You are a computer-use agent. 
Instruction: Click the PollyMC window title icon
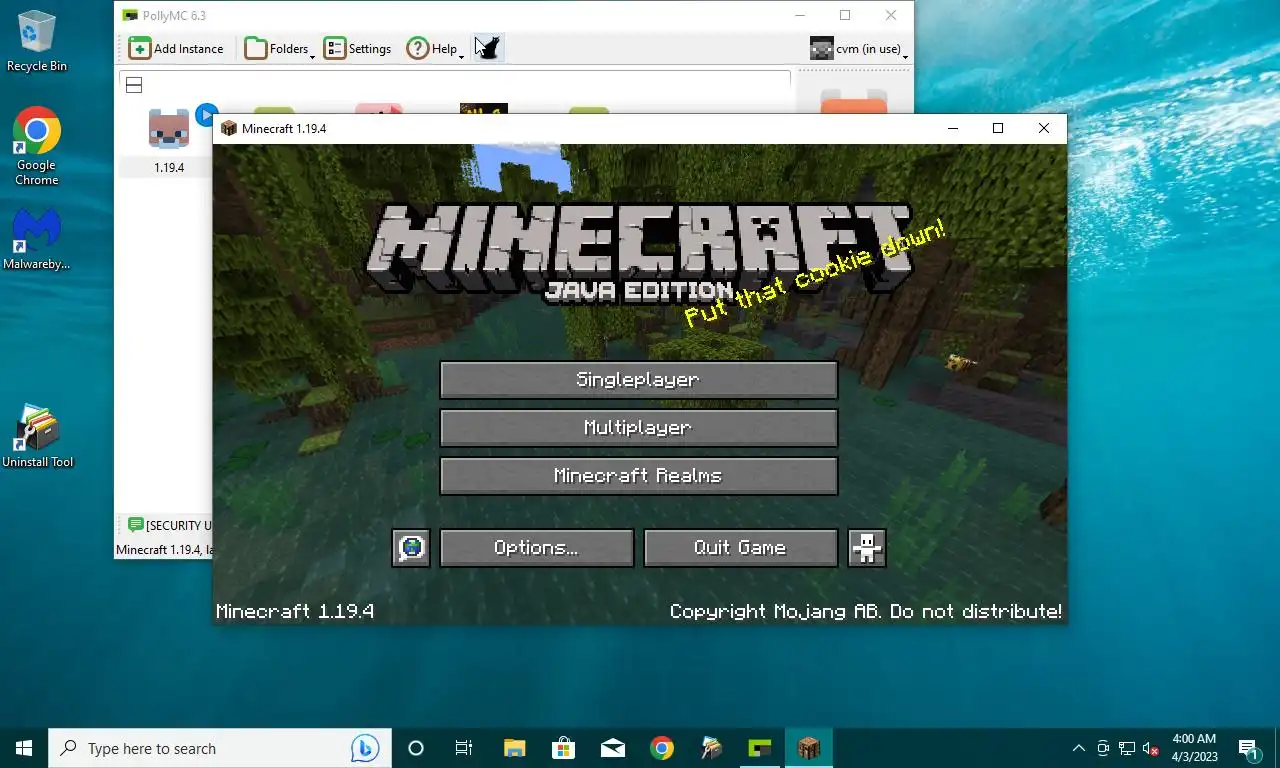[x=130, y=16]
